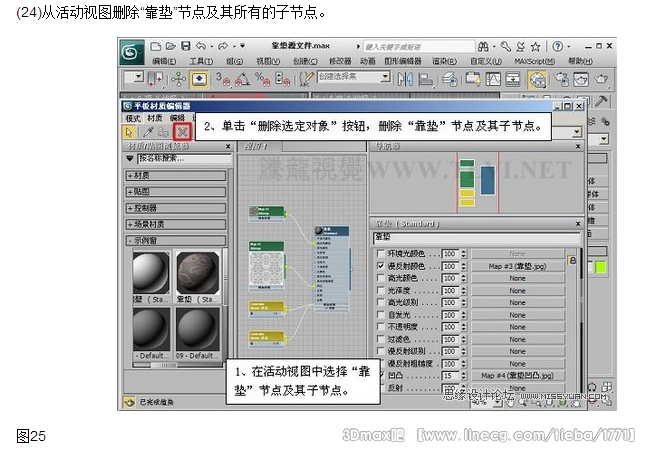Open the browser options triangle dropdown

[130, 158]
